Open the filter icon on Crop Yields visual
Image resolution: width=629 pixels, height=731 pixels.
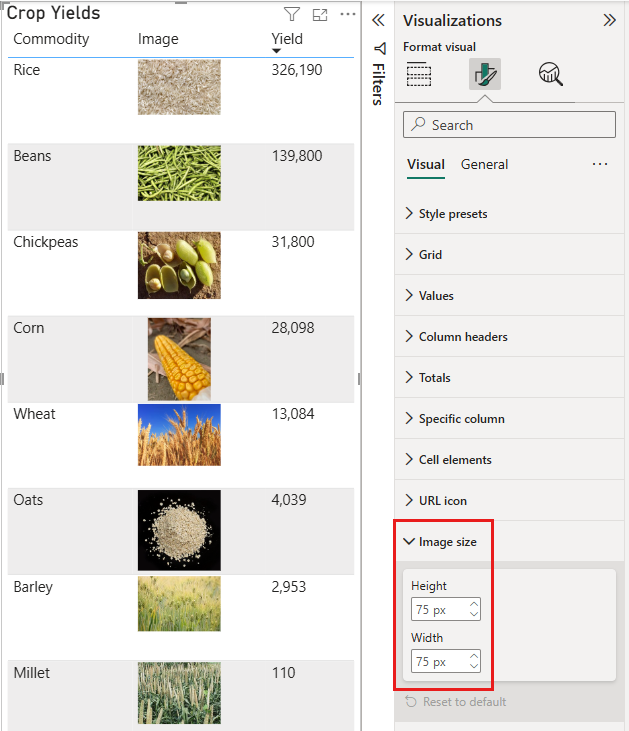pyautogui.click(x=292, y=14)
